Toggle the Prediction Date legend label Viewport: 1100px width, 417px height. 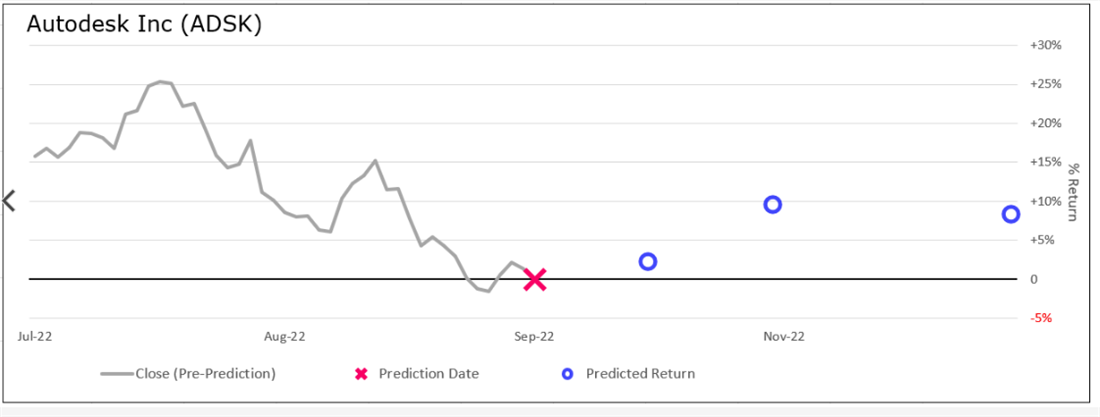point(428,374)
